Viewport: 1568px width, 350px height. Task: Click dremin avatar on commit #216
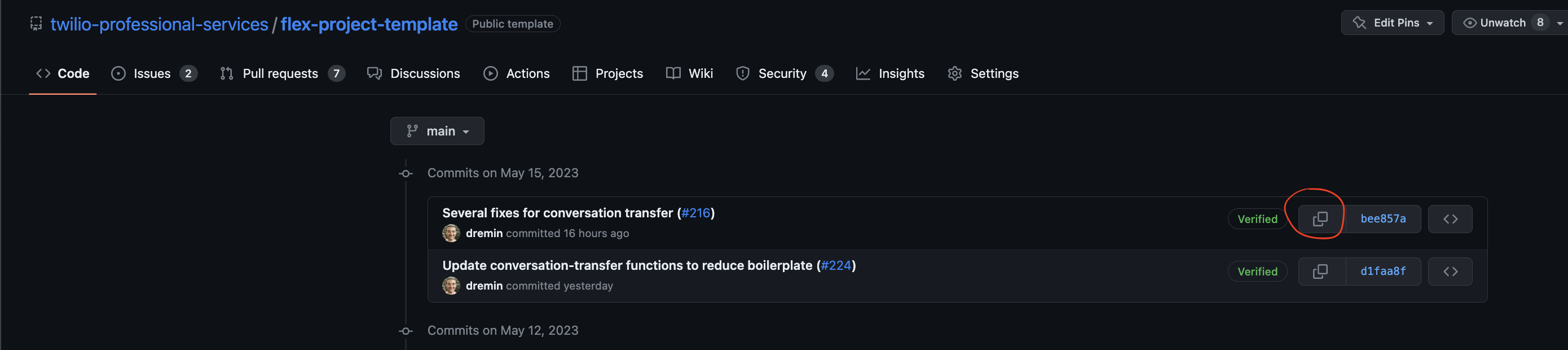click(451, 233)
